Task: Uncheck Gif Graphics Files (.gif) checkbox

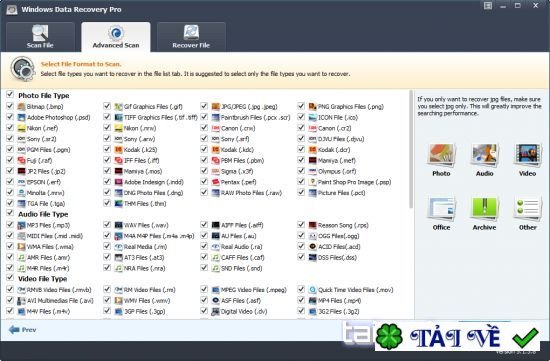Action: (x=107, y=106)
